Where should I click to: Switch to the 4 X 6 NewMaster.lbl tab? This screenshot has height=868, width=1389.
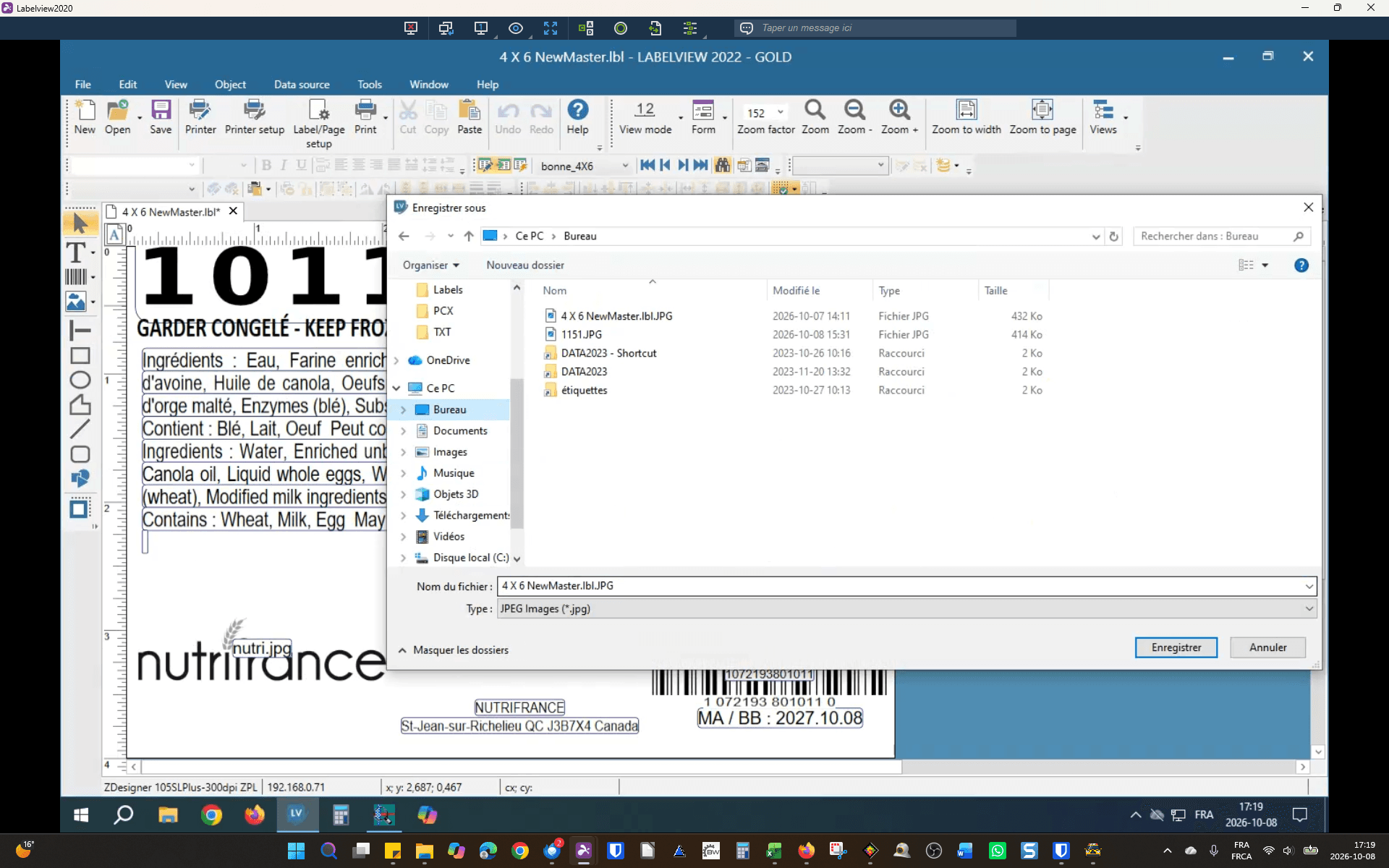171,212
